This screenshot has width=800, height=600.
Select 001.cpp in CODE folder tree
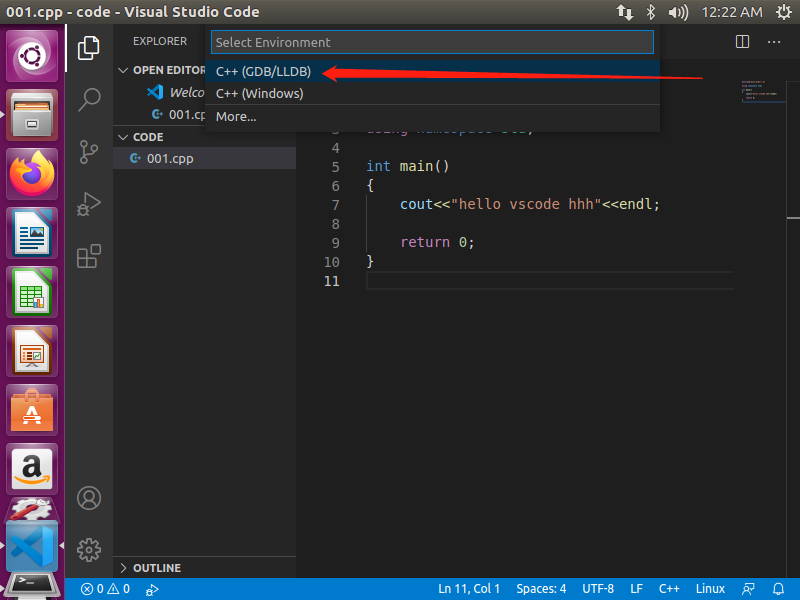click(204, 159)
